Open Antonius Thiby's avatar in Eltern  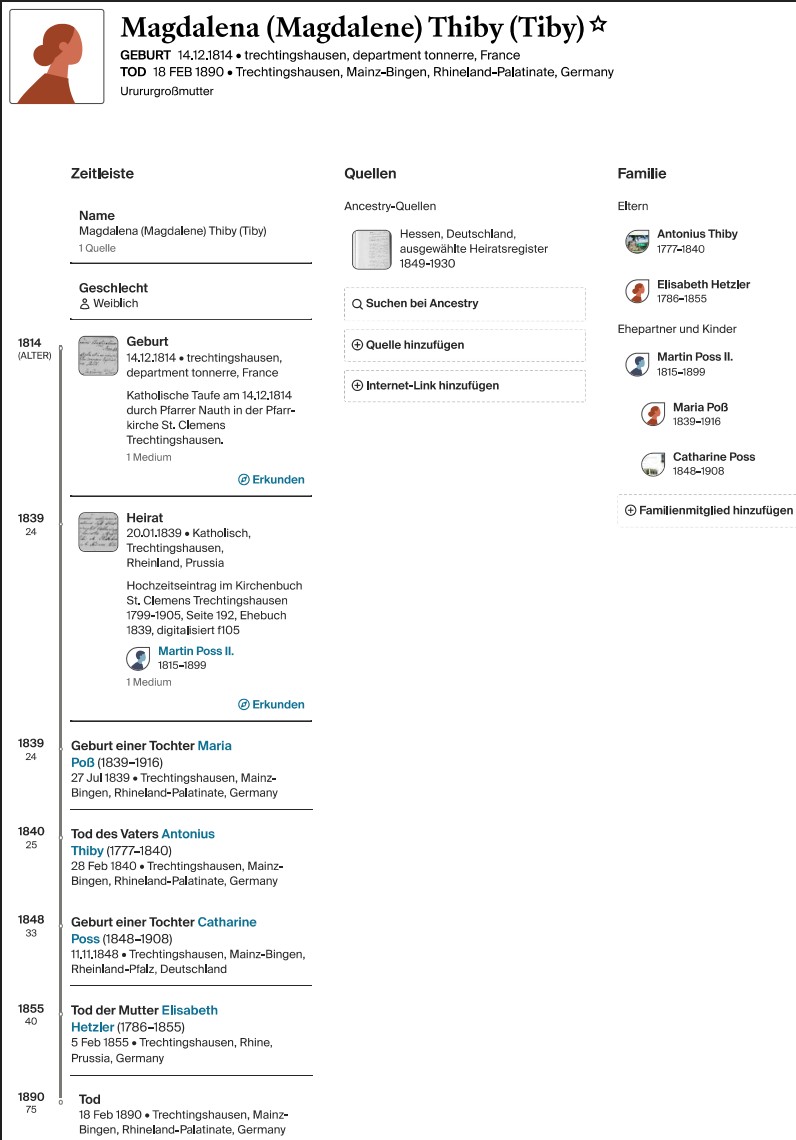coord(637,241)
